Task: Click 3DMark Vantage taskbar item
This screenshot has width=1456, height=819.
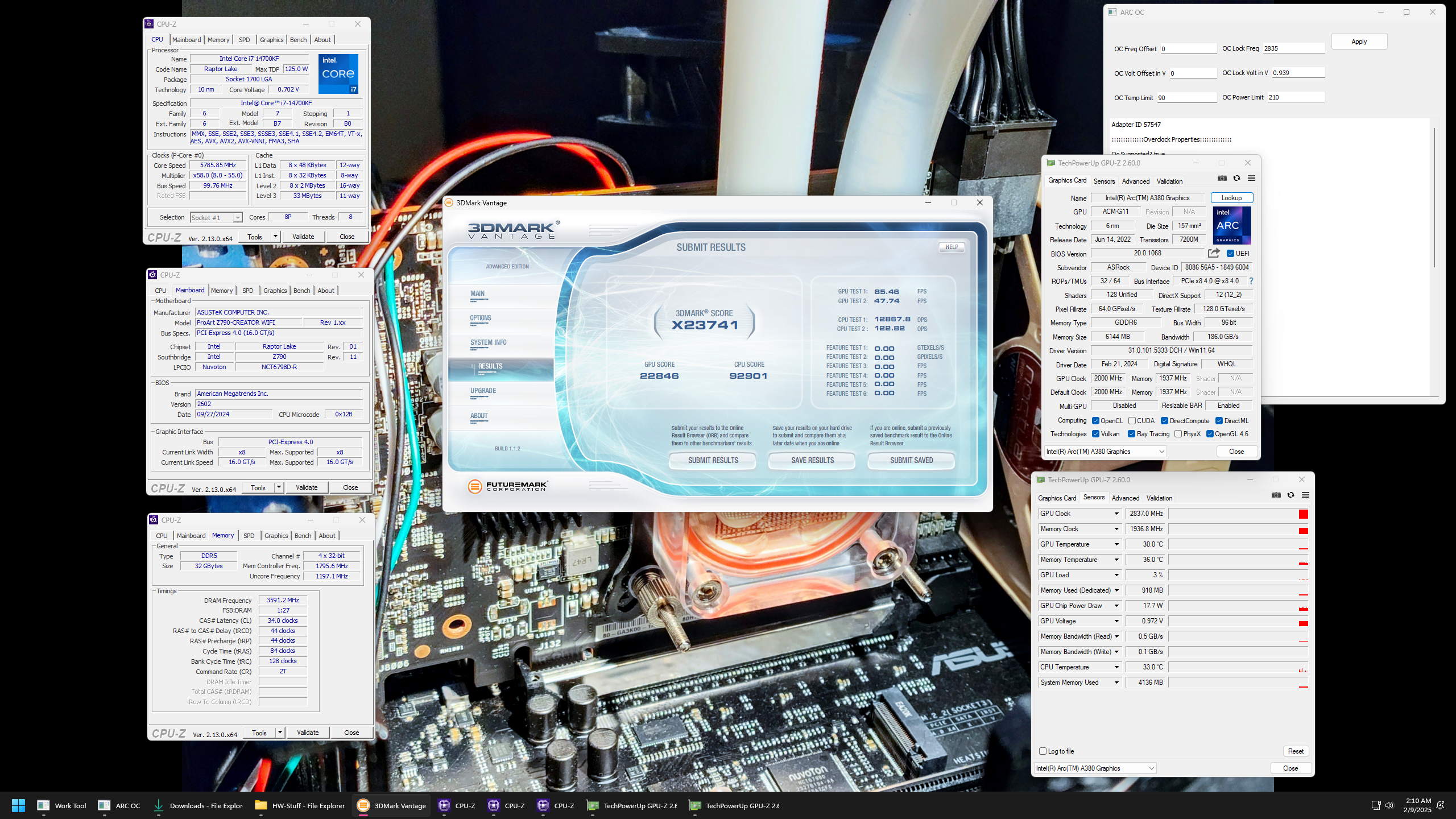Action: (391, 805)
